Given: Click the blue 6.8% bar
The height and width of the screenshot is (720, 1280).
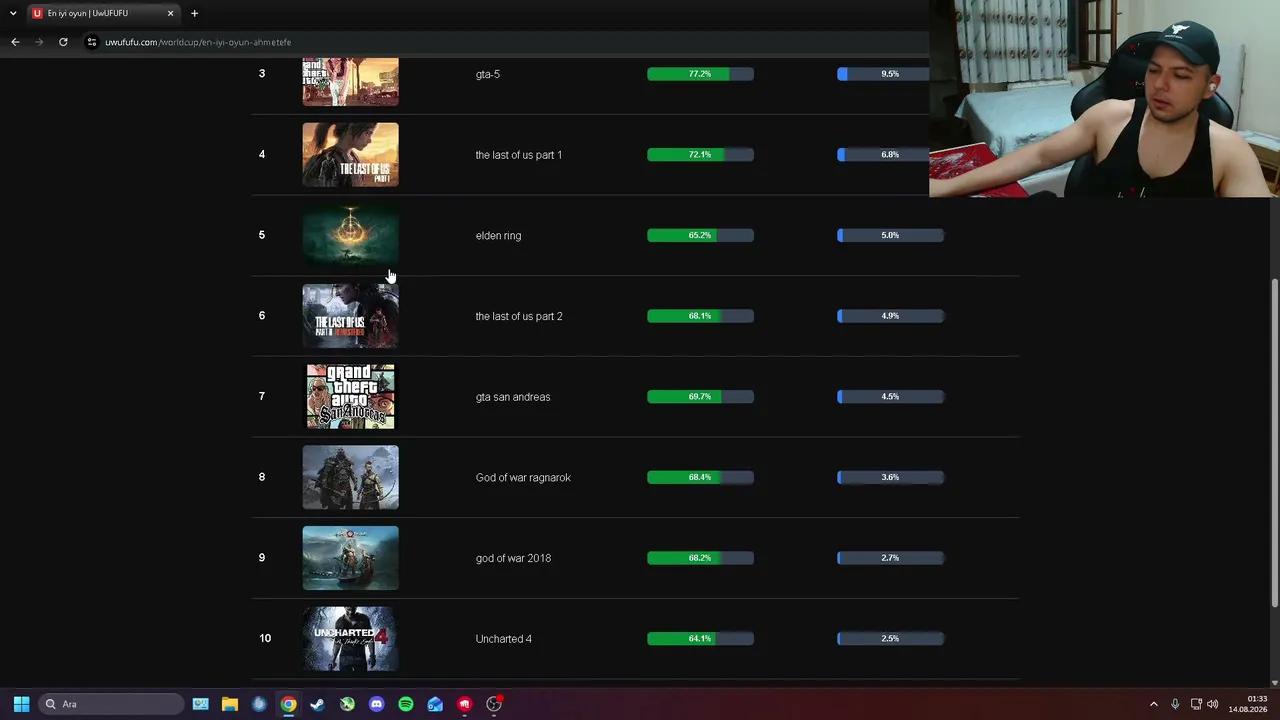Looking at the screenshot, I should pos(883,155).
